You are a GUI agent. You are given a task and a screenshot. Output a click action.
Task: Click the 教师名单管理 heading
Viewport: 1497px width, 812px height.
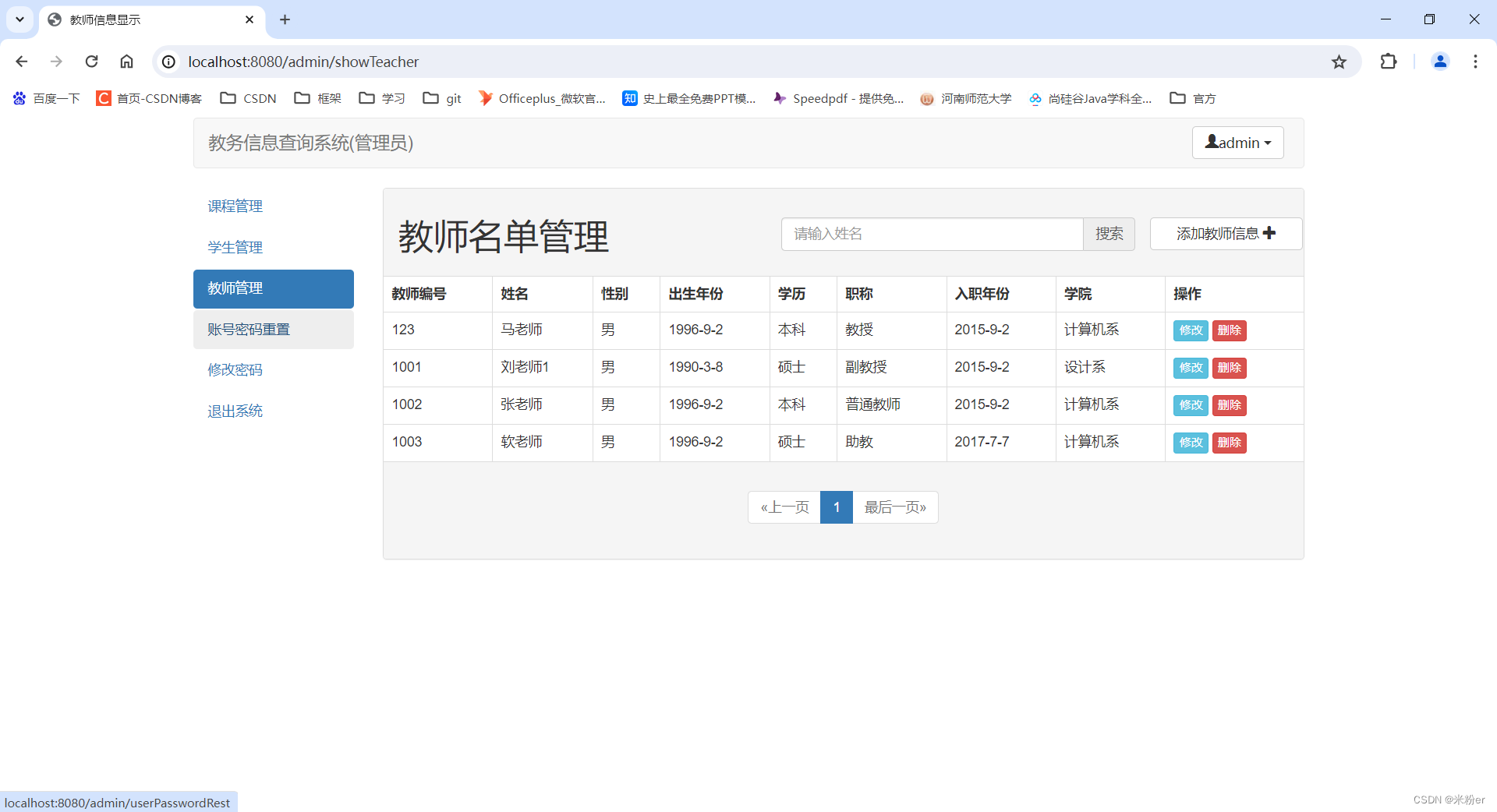[503, 236]
